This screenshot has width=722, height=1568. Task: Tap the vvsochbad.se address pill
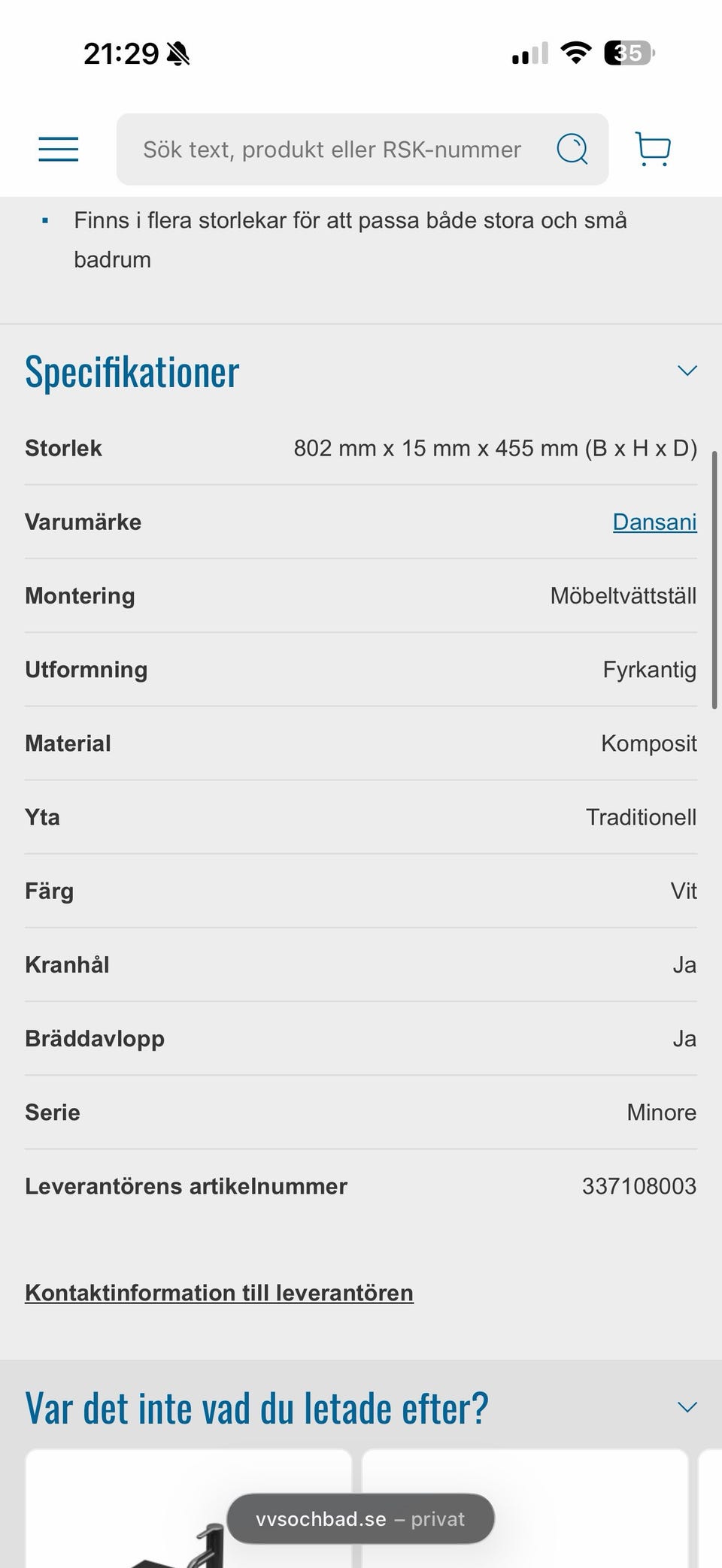(x=360, y=1519)
